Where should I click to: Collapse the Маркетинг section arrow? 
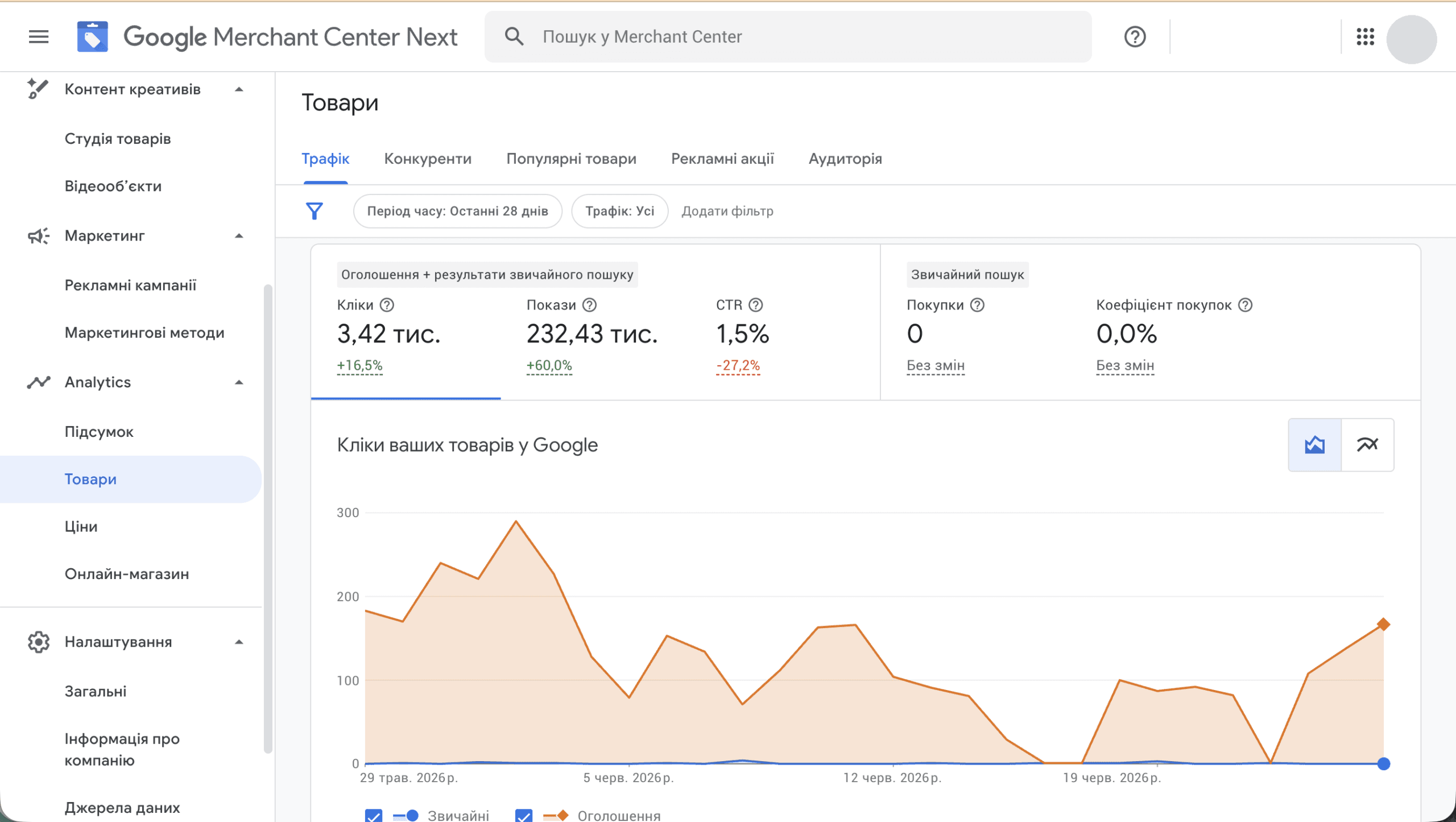point(239,236)
